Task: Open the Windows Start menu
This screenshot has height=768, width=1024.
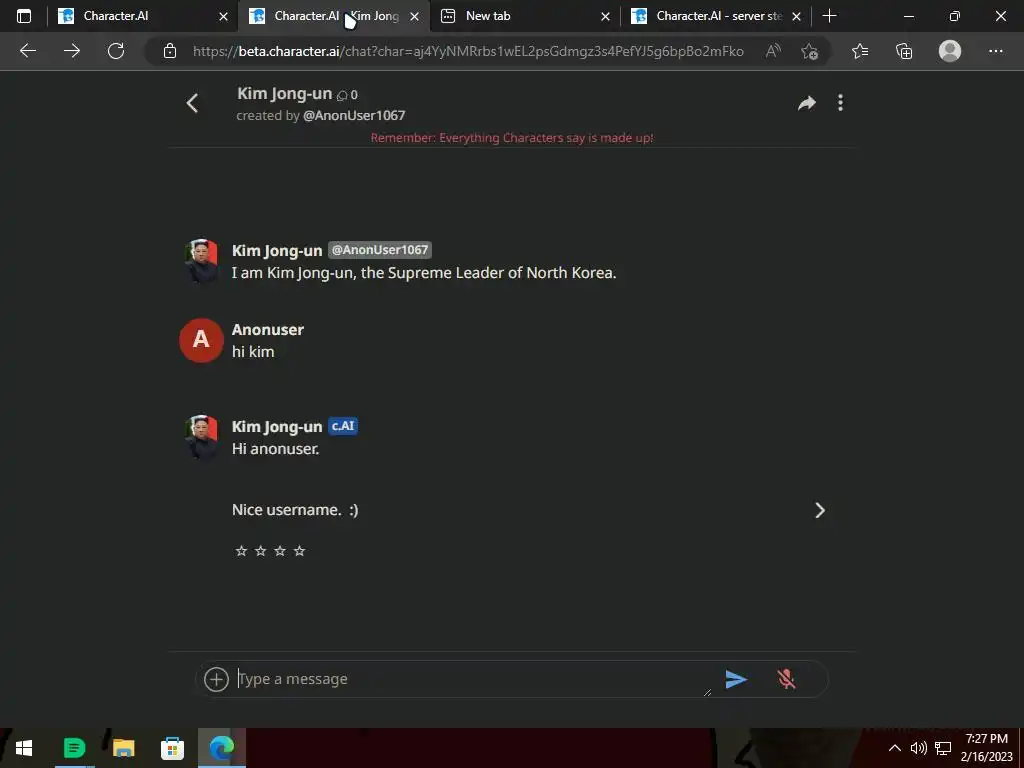Action: 24,748
